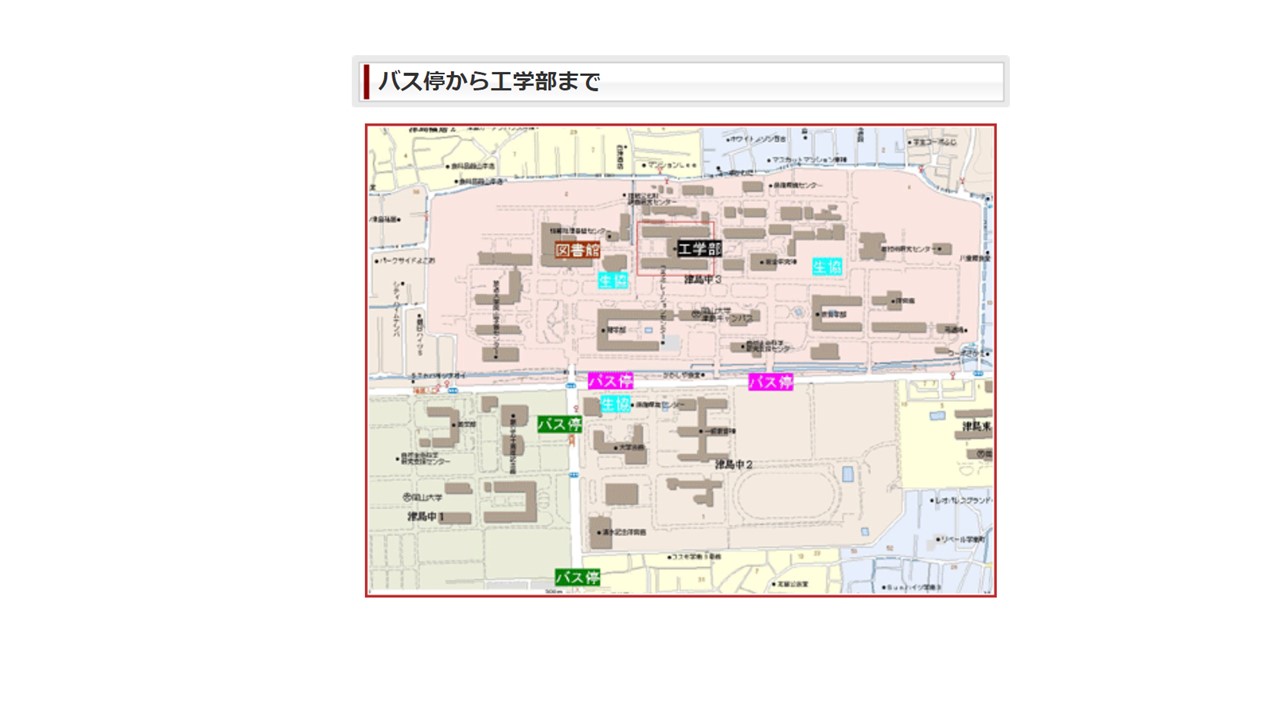Click the 津島中1 district label

426,517
